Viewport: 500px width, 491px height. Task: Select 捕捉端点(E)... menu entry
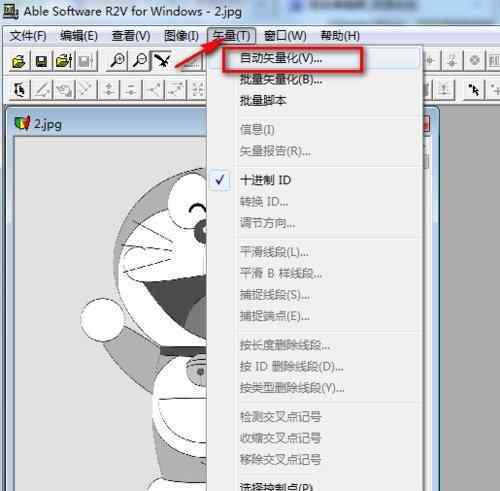pos(315,316)
